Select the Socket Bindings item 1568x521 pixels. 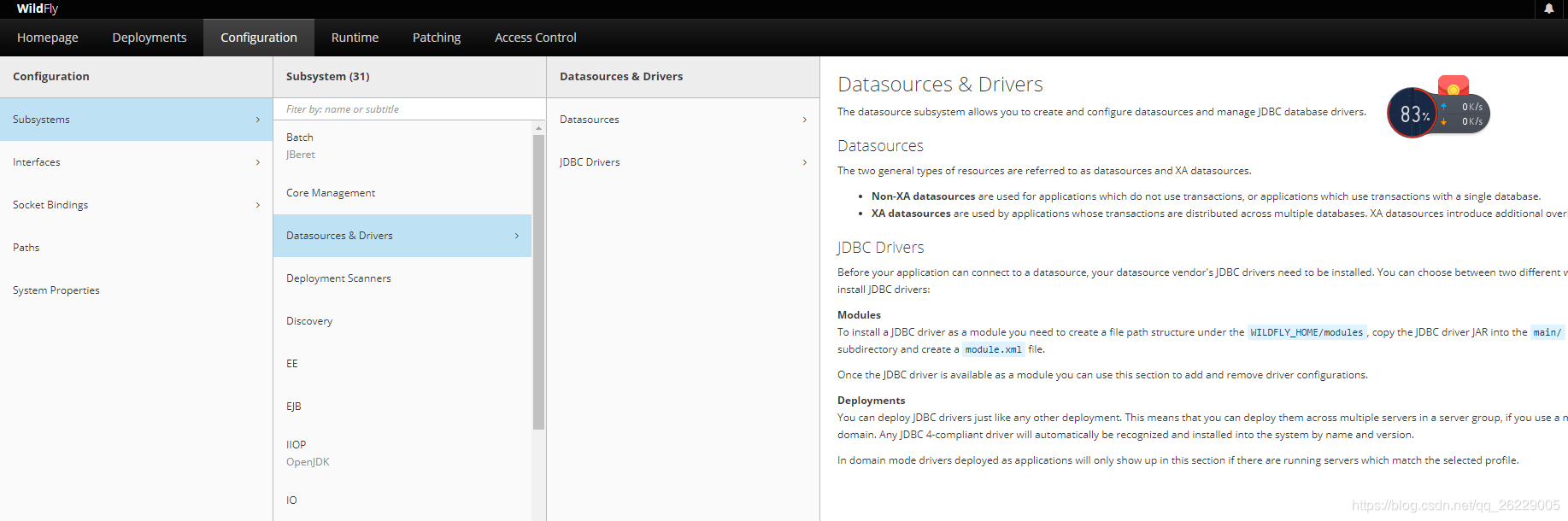click(x=136, y=205)
